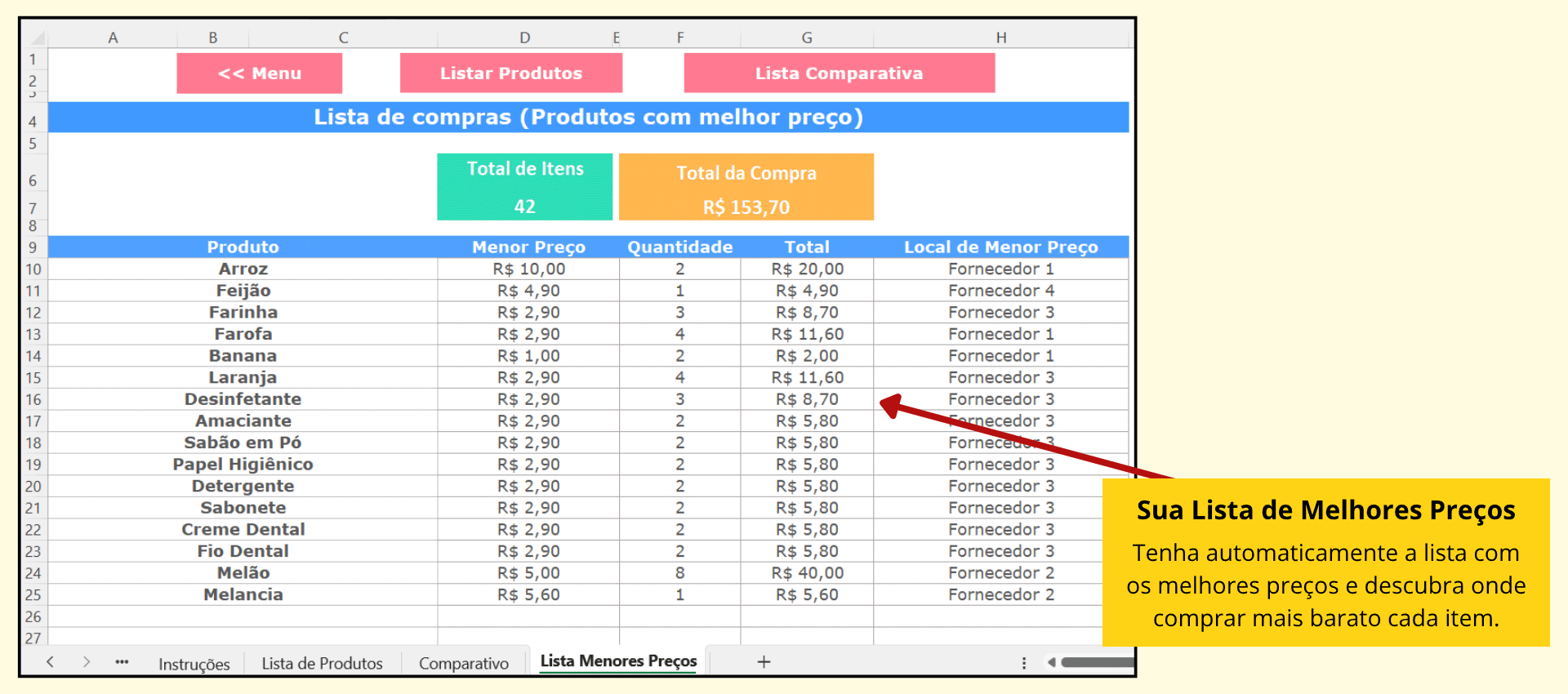This screenshot has height=694, width=1568.
Task: Click the Listar Produtos button
Action: 510,73
